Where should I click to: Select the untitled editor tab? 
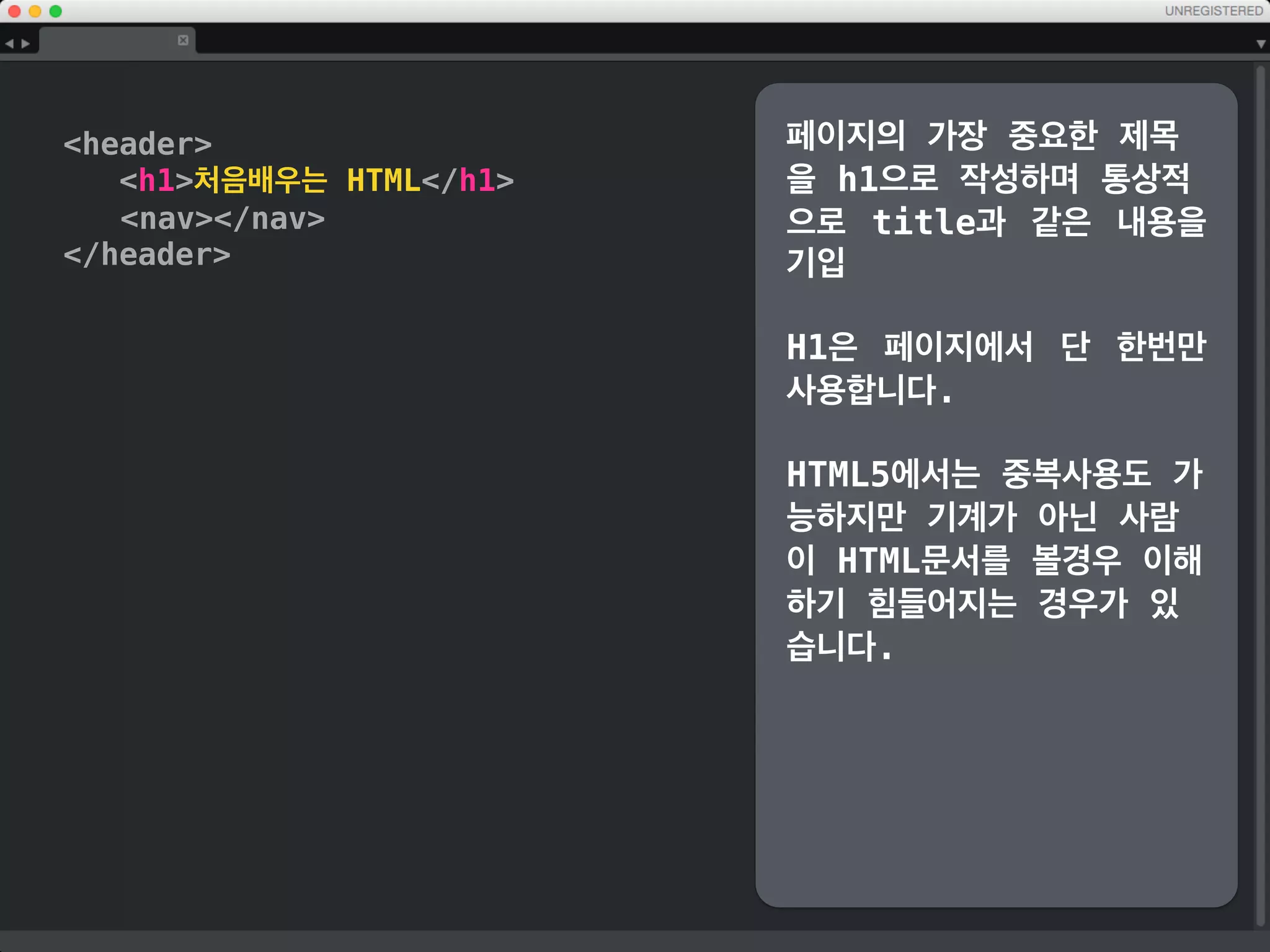117,40
